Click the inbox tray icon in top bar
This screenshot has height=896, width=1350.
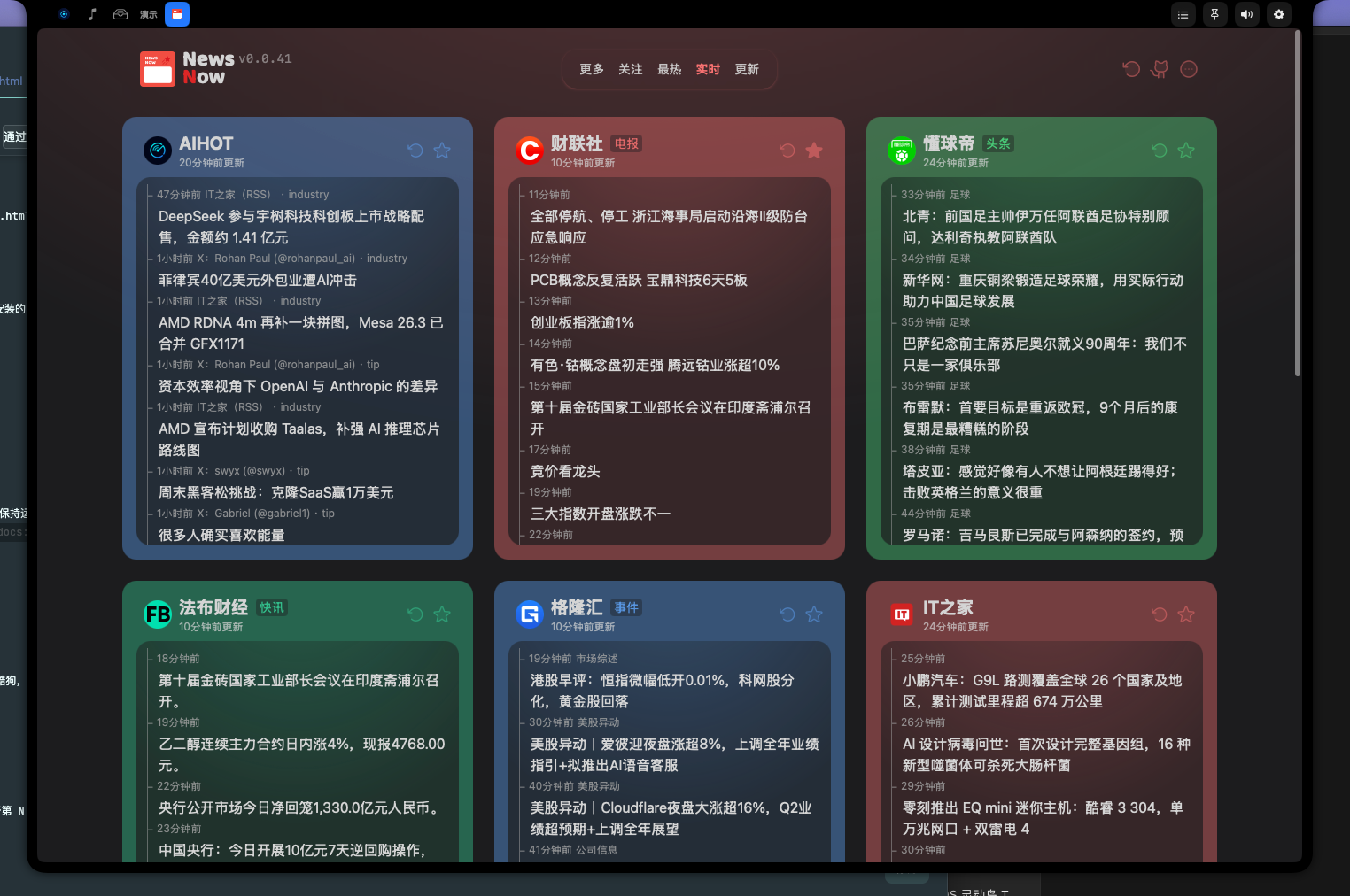pos(120,14)
